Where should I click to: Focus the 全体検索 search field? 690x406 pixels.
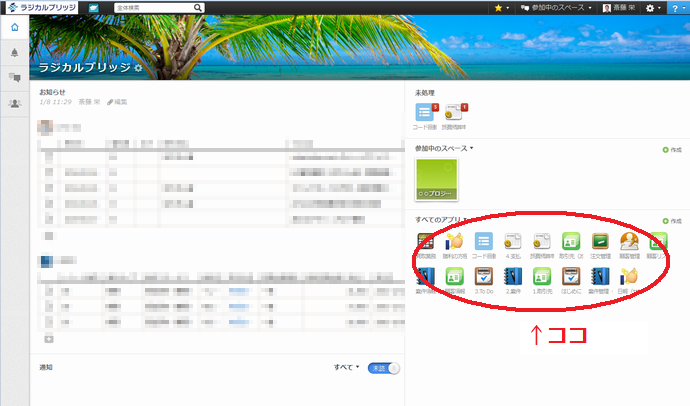pos(154,7)
